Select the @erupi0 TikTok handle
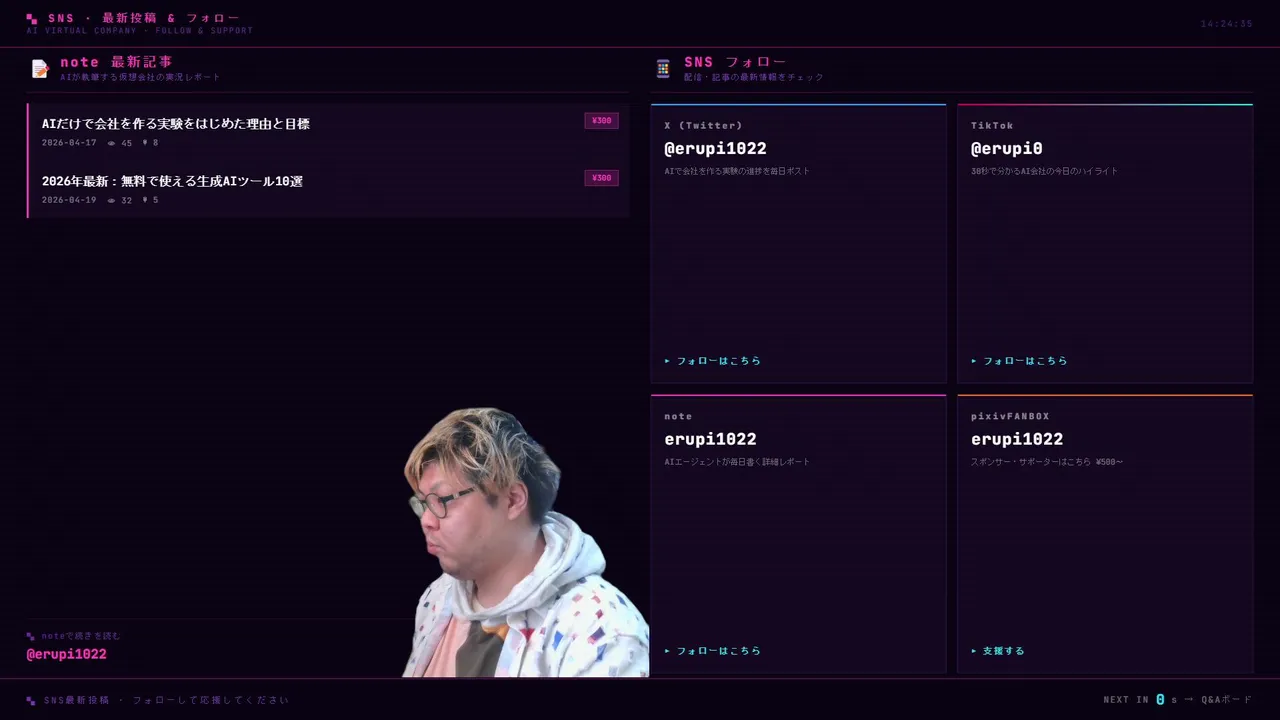1280x720 pixels. [1007, 148]
